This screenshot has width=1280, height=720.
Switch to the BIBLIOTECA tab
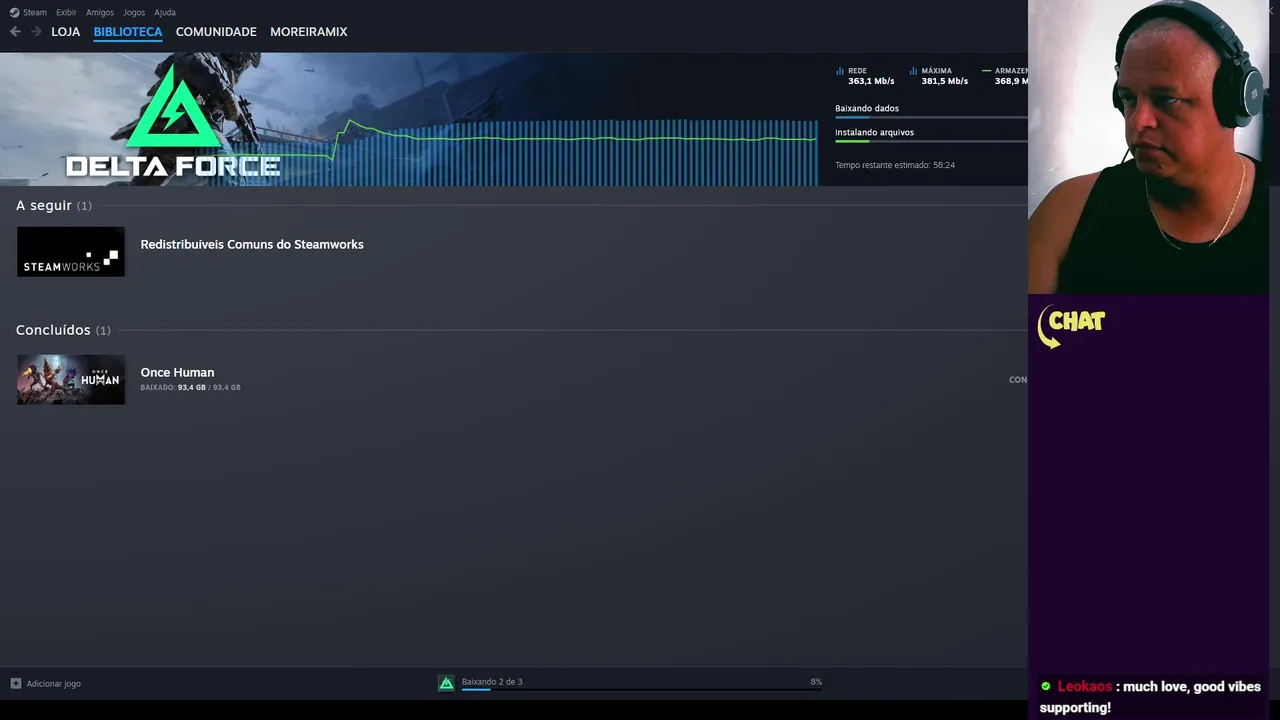pyautogui.click(x=128, y=32)
